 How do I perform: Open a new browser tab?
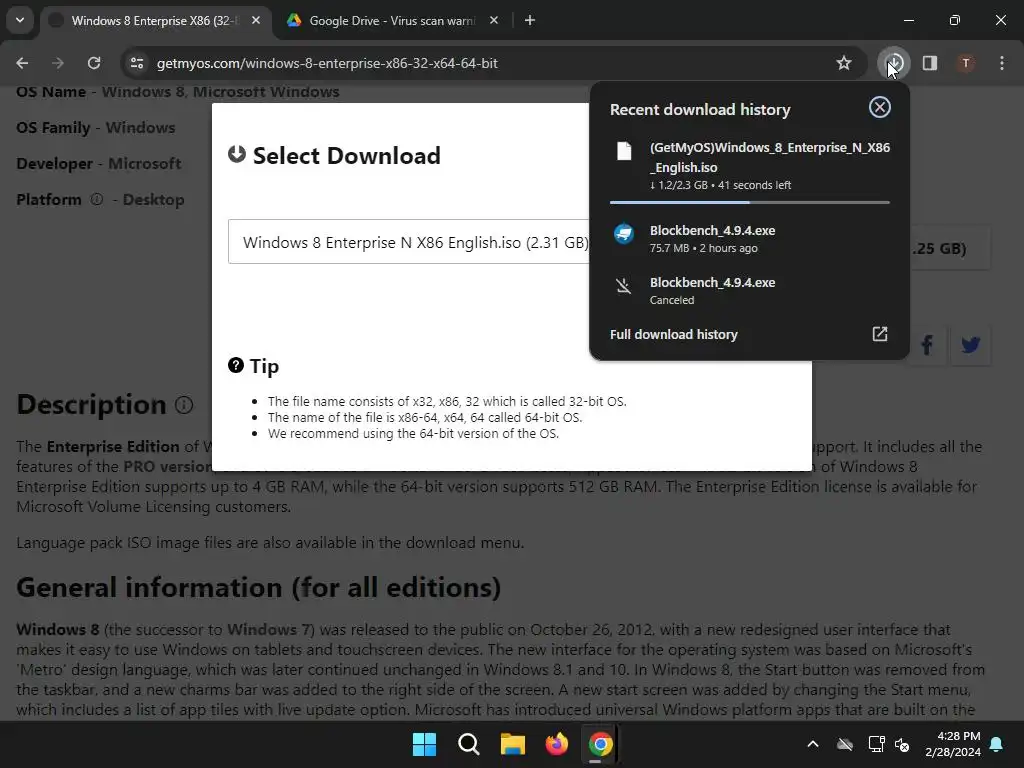[530, 20]
